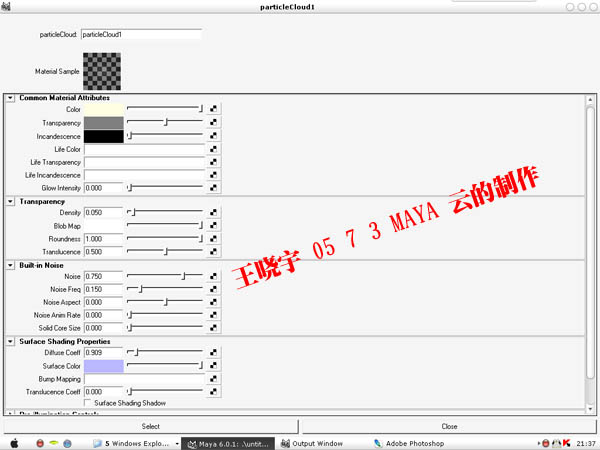Click the Translucence map button
This screenshot has height=450, width=600.
(214, 252)
